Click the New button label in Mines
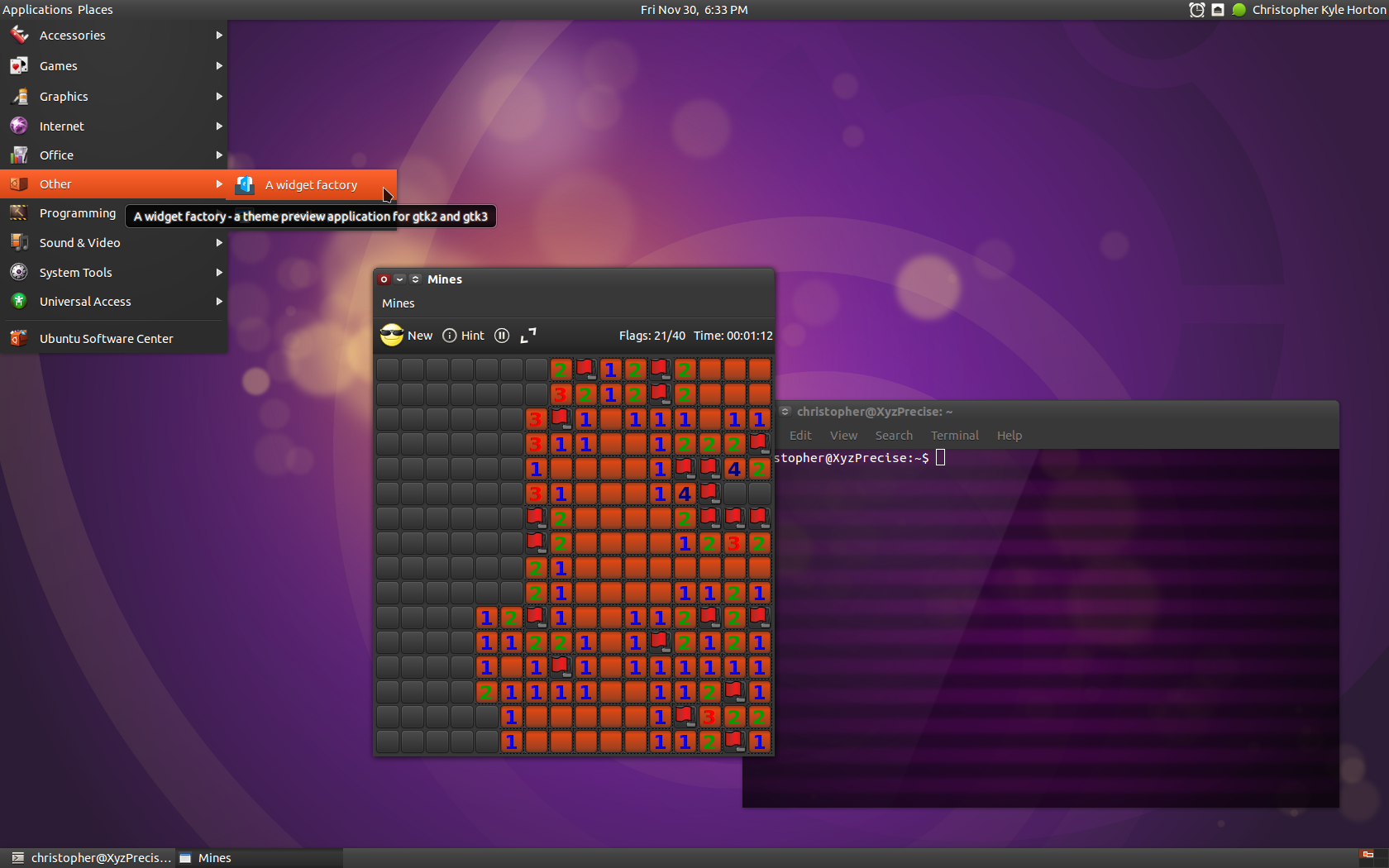1389x868 pixels. [420, 336]
